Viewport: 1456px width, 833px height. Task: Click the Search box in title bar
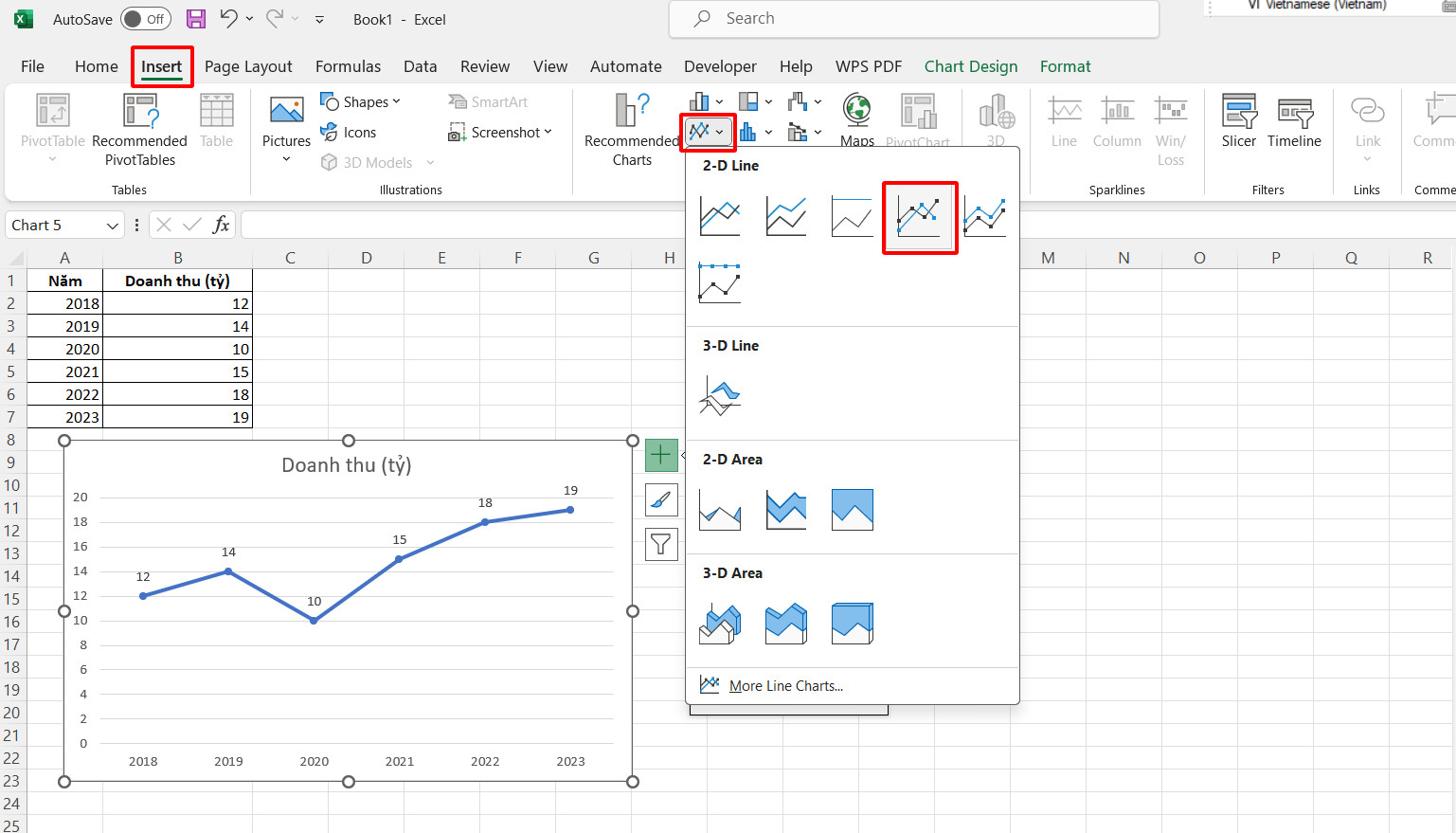click(x=914, y=19)
